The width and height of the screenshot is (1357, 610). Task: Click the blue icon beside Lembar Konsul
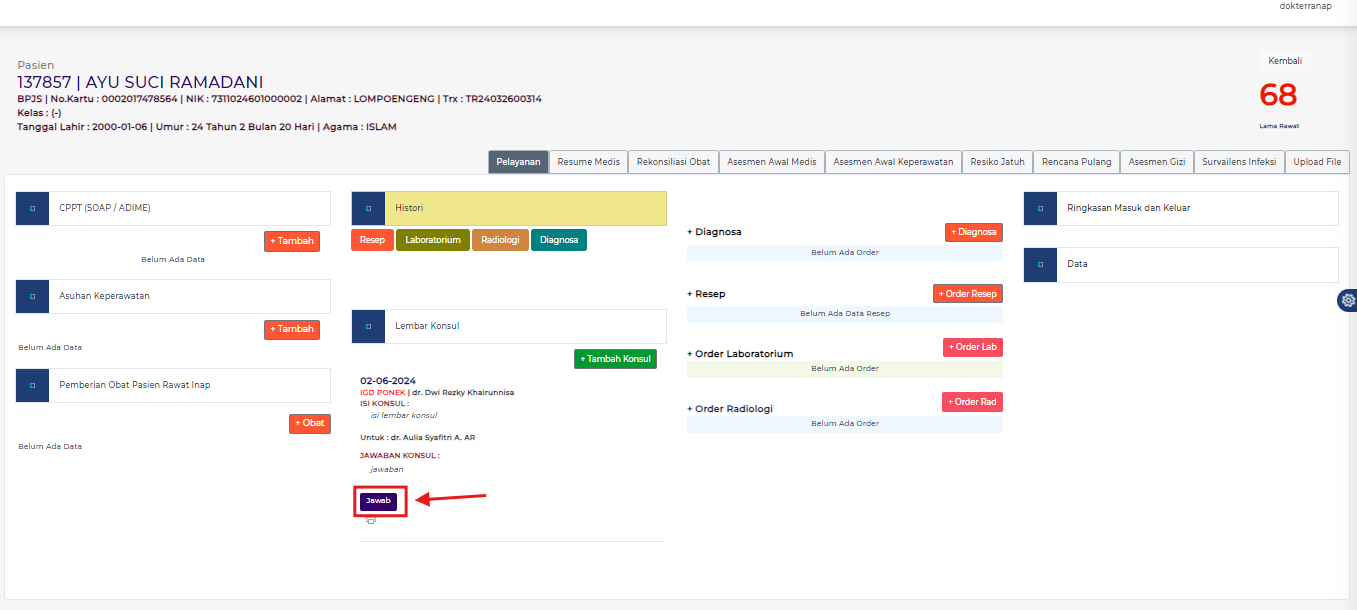[x=368, y=326]
